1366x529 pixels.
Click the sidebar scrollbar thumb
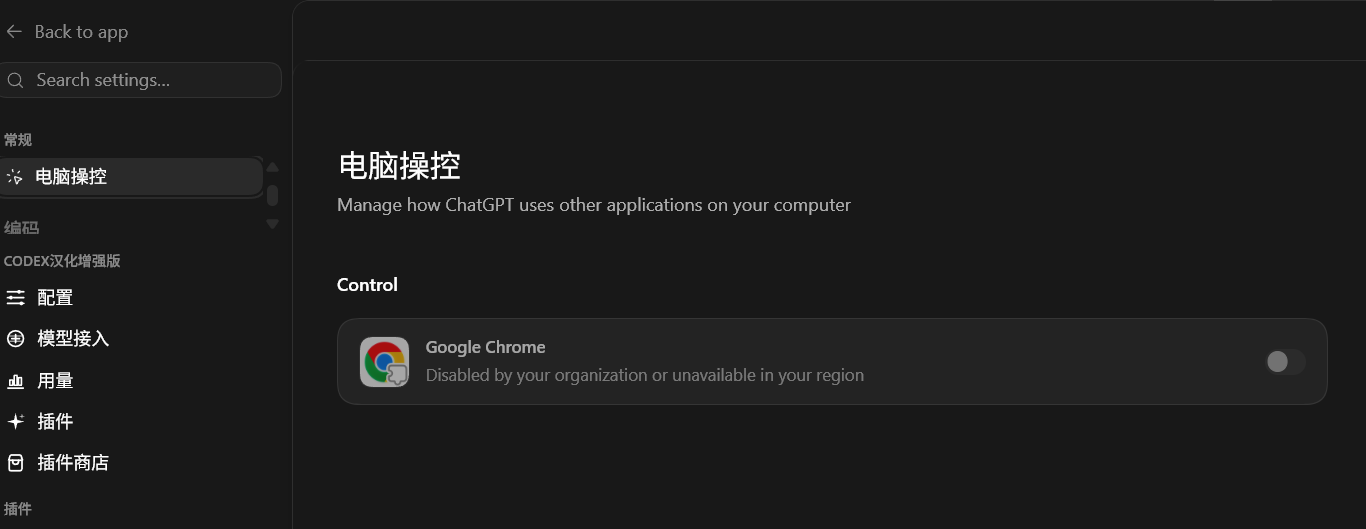click(x=272, y=195)
